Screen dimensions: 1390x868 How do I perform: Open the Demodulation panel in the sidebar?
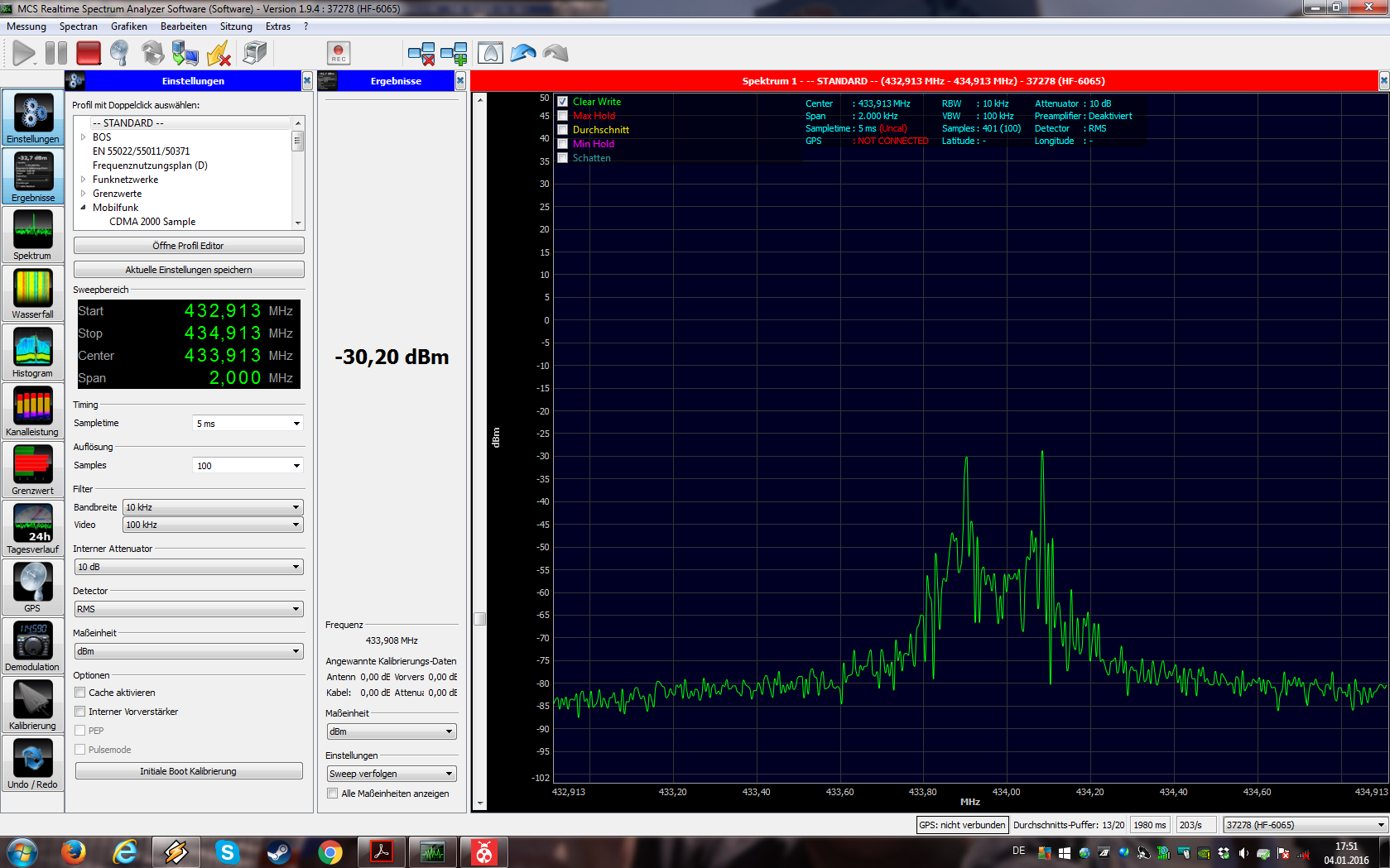click(x=33, y=646)
